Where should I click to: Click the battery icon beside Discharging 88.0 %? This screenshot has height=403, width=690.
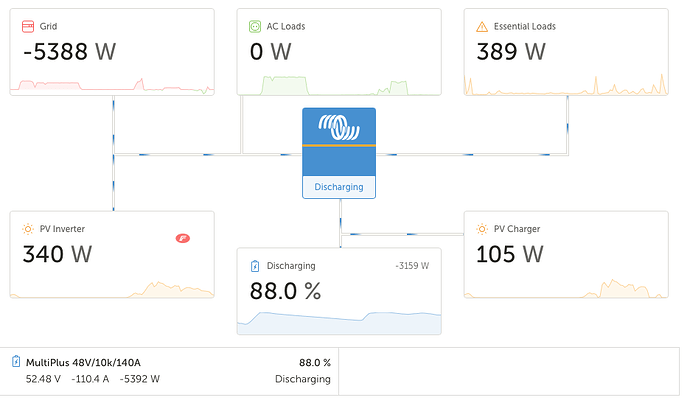(255, 266)
